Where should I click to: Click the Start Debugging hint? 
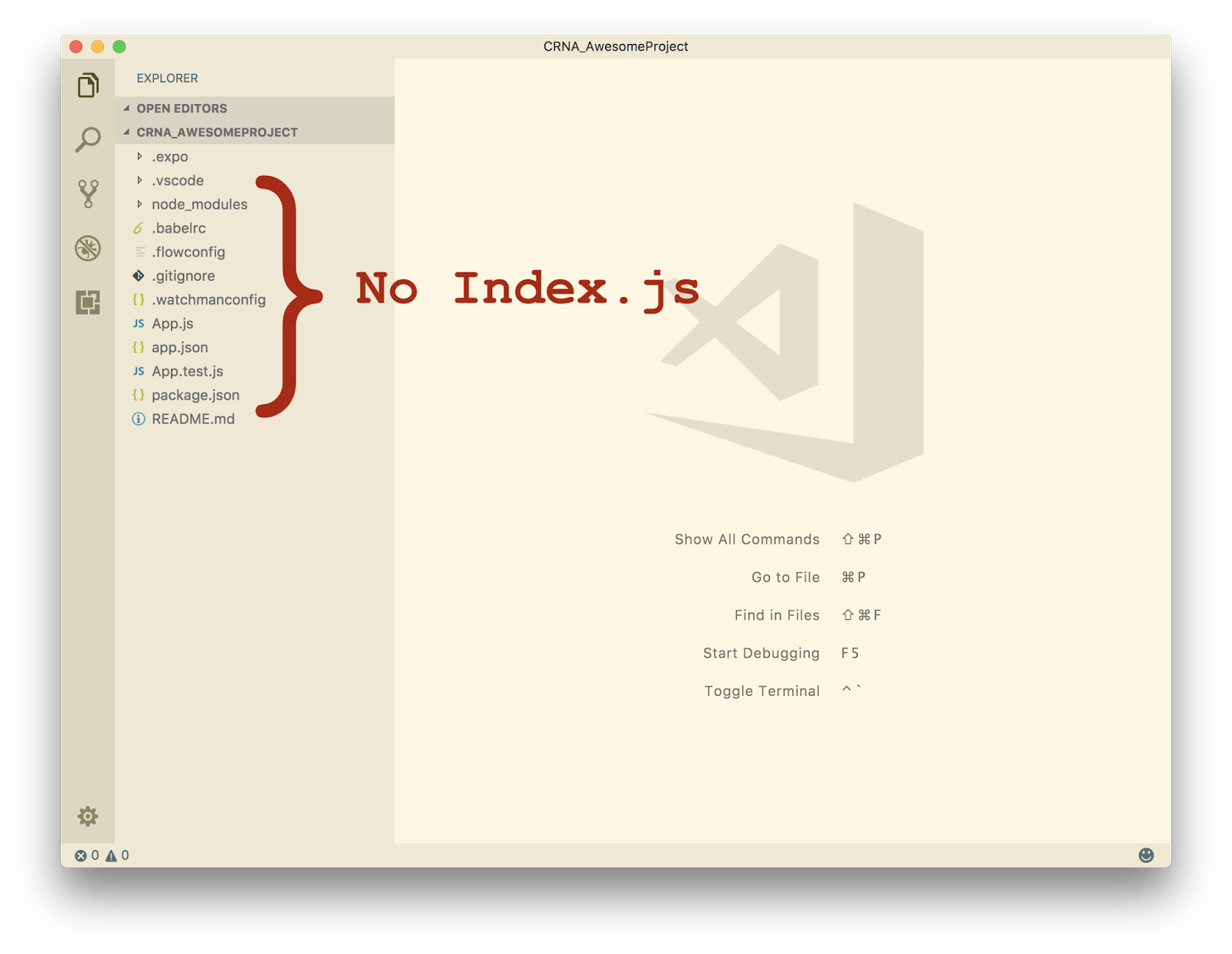pos(761,653)
